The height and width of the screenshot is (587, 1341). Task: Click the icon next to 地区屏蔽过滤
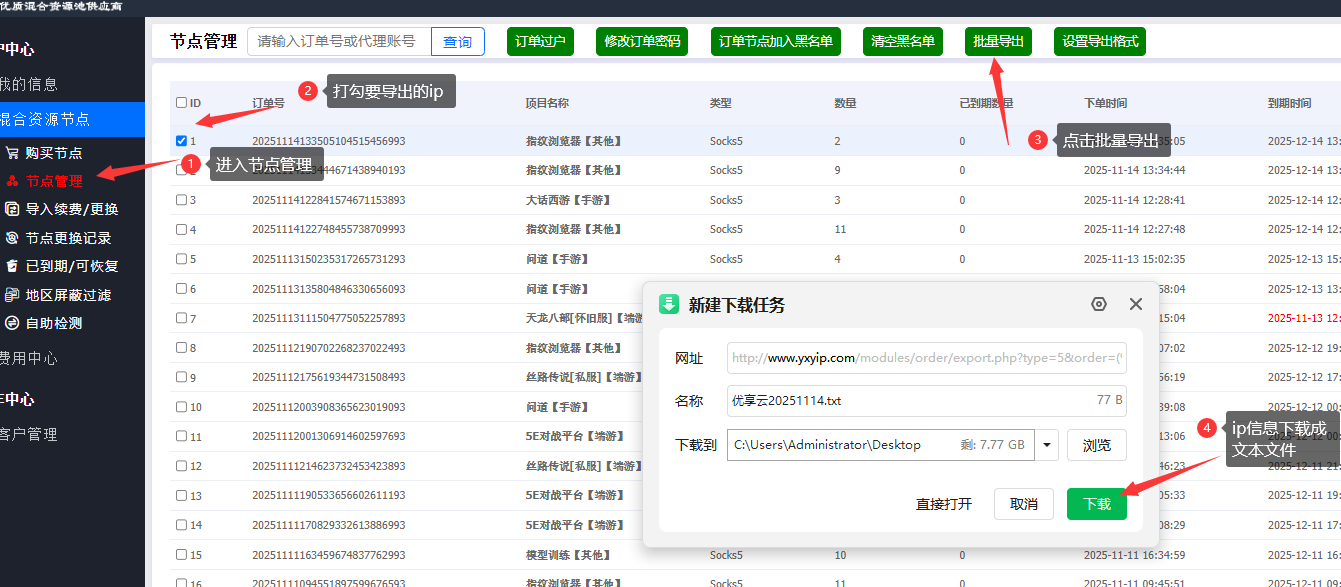pos(12,295)
